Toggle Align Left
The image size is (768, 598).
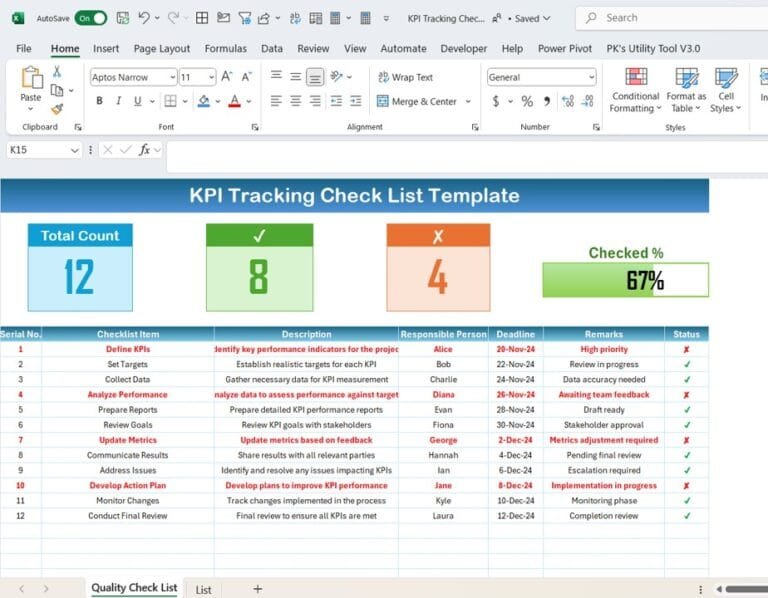click(276, 101)
